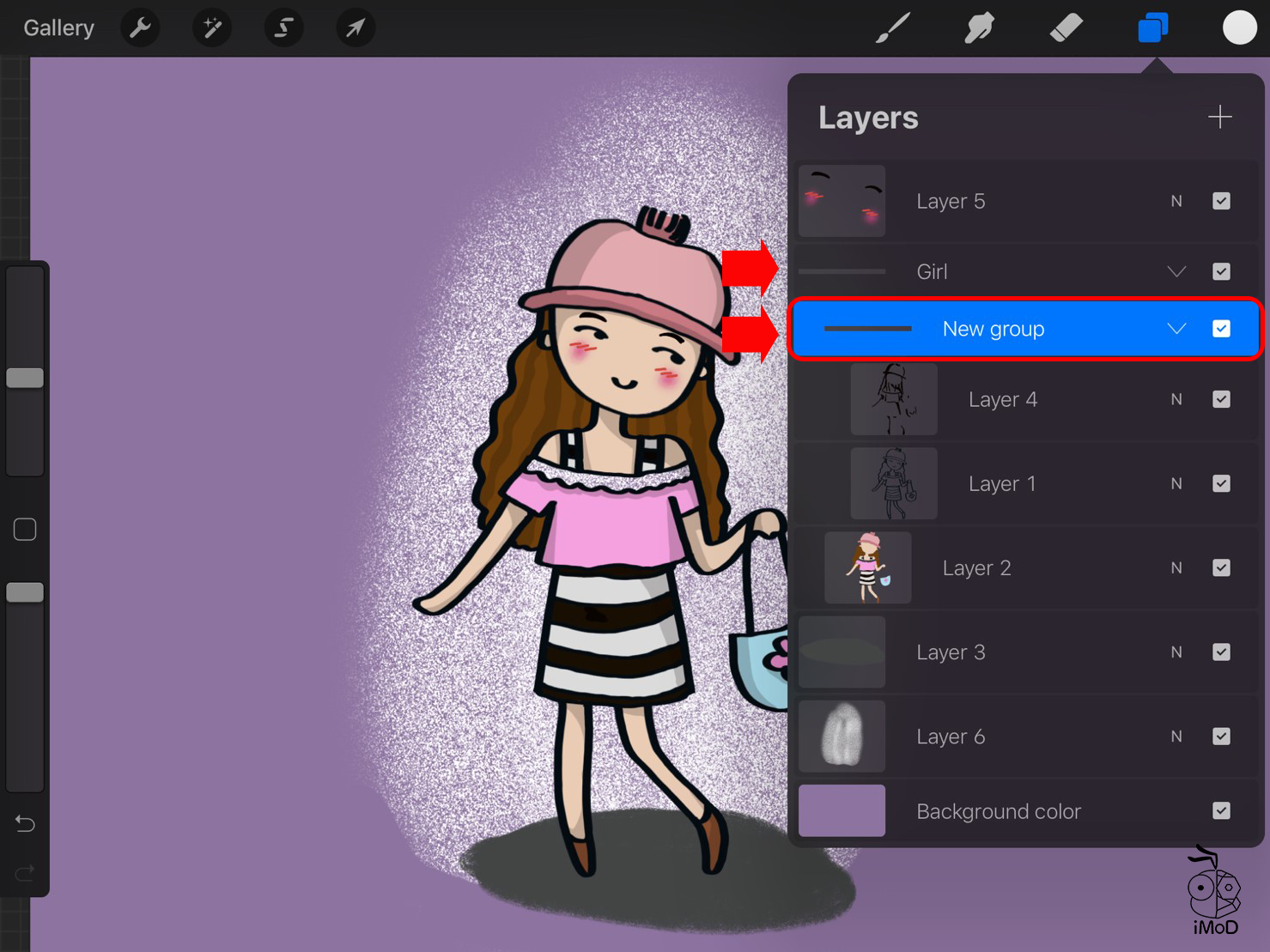Open the Actions wrench menu

click(140, 28)
